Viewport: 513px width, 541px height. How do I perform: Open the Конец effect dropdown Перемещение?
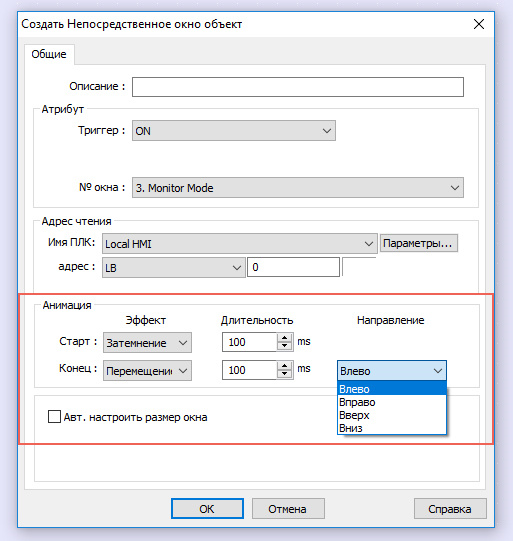[147, 371]
